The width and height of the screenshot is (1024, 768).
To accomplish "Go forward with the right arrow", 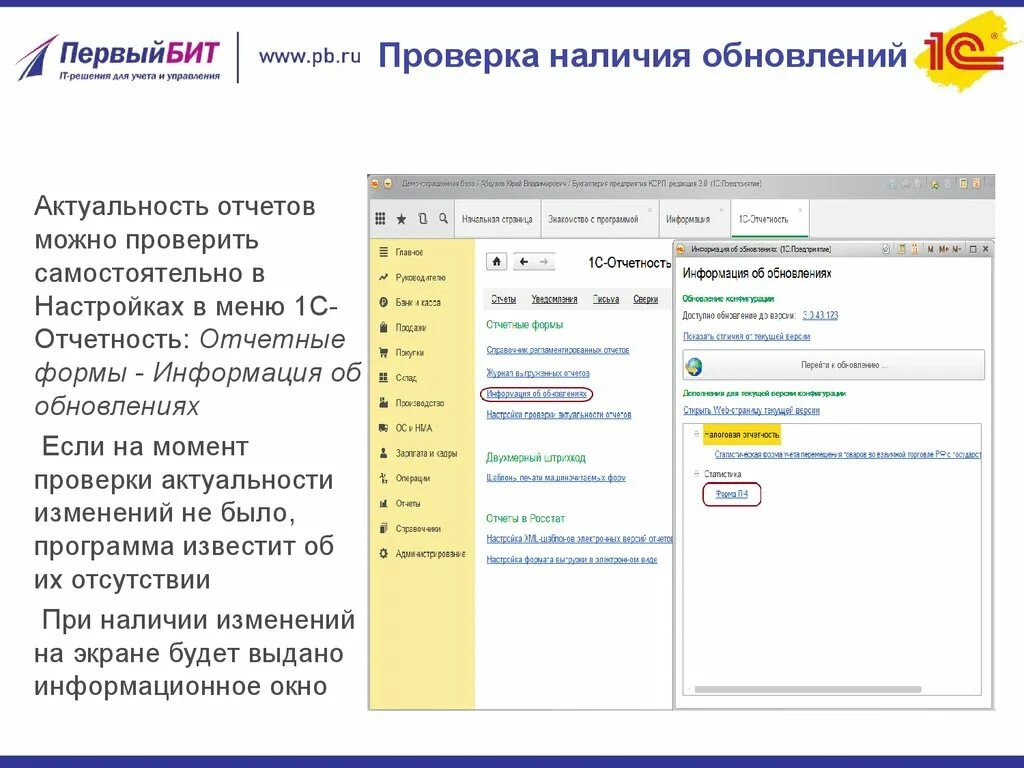I will pyautogui.click(x=544, y=262).
